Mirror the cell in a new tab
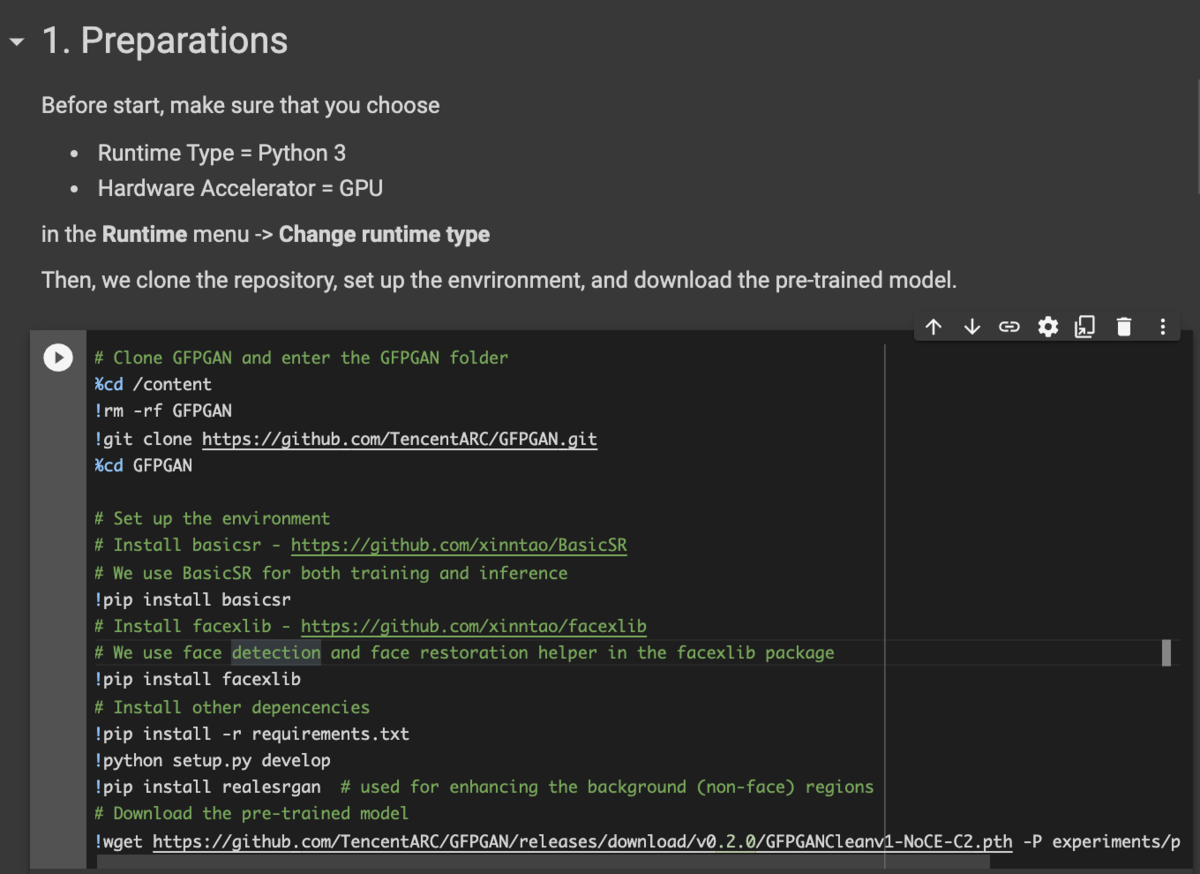This screenshot has width=1200, height=874. (1085, 326)
